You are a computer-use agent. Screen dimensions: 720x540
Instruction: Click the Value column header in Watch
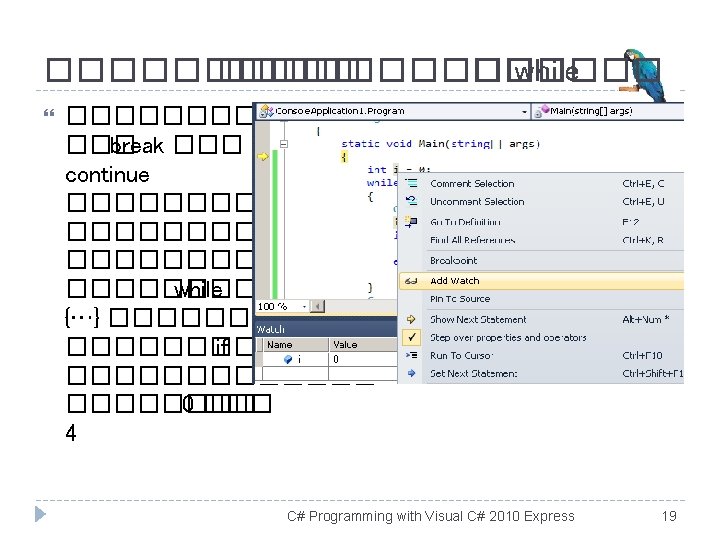363,344
